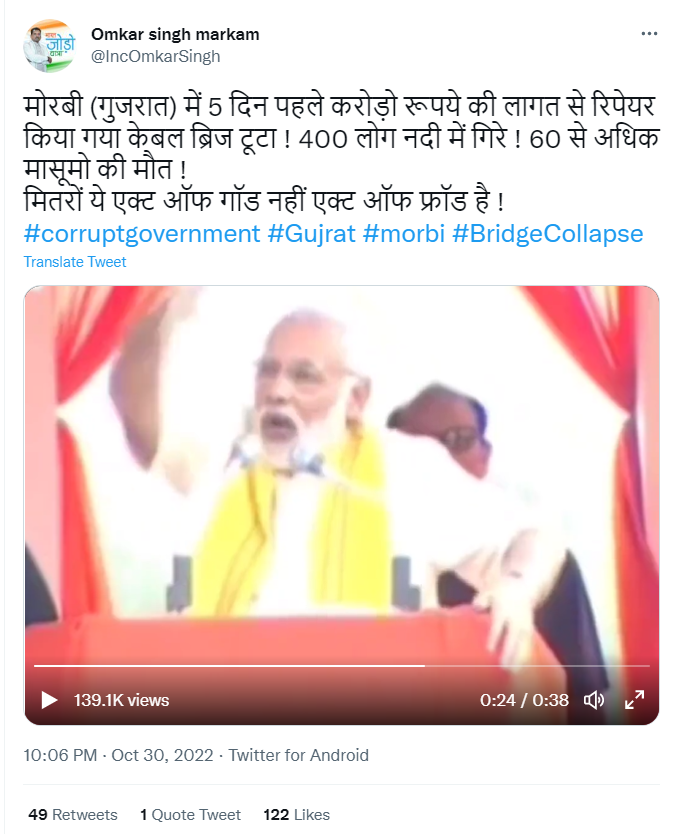Screen dimensions: 675x834
Task: Click the Omkar singh markam display name
Action: pos(175,34)
